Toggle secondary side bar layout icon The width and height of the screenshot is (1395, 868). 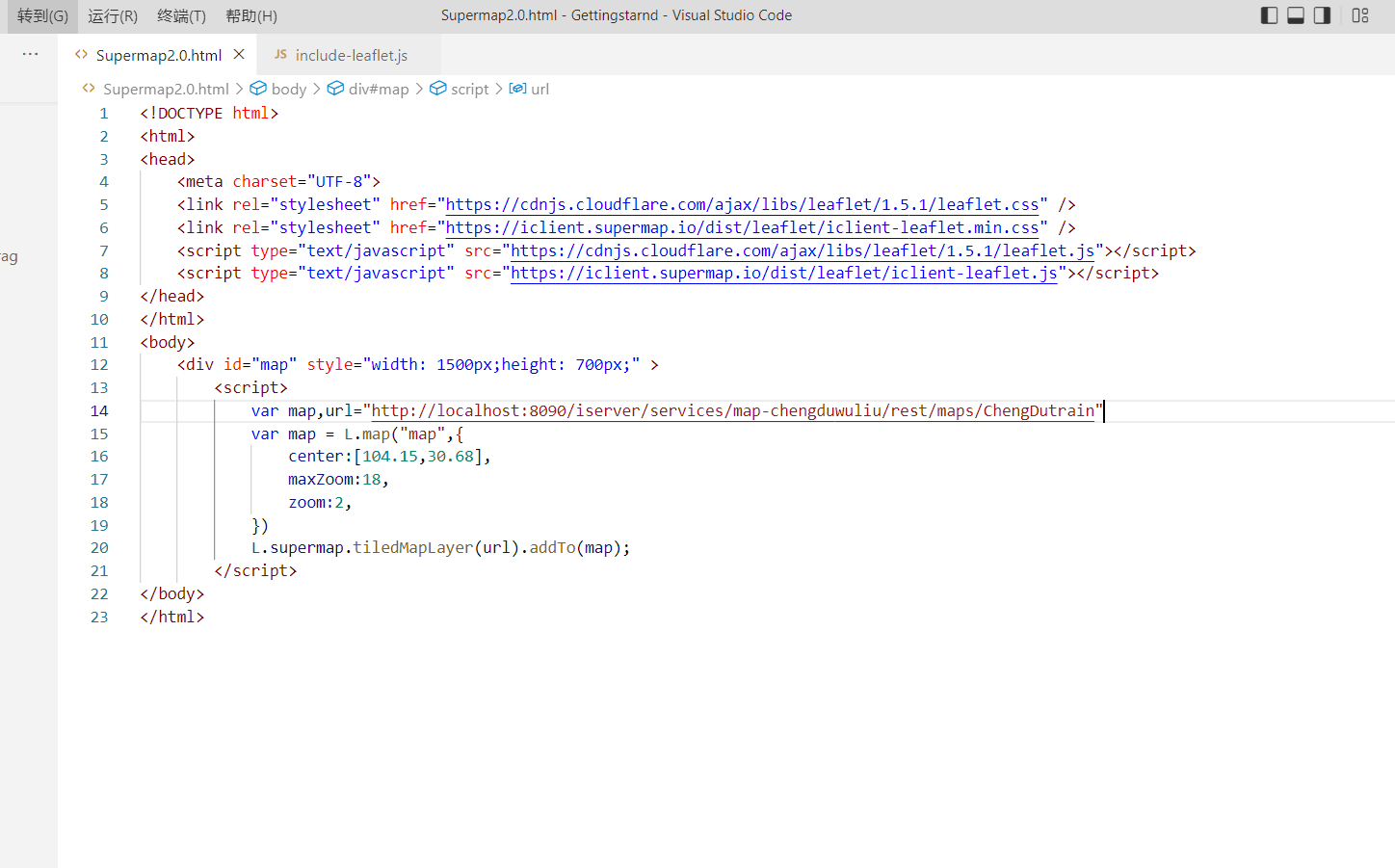(x=1322, y=15)
